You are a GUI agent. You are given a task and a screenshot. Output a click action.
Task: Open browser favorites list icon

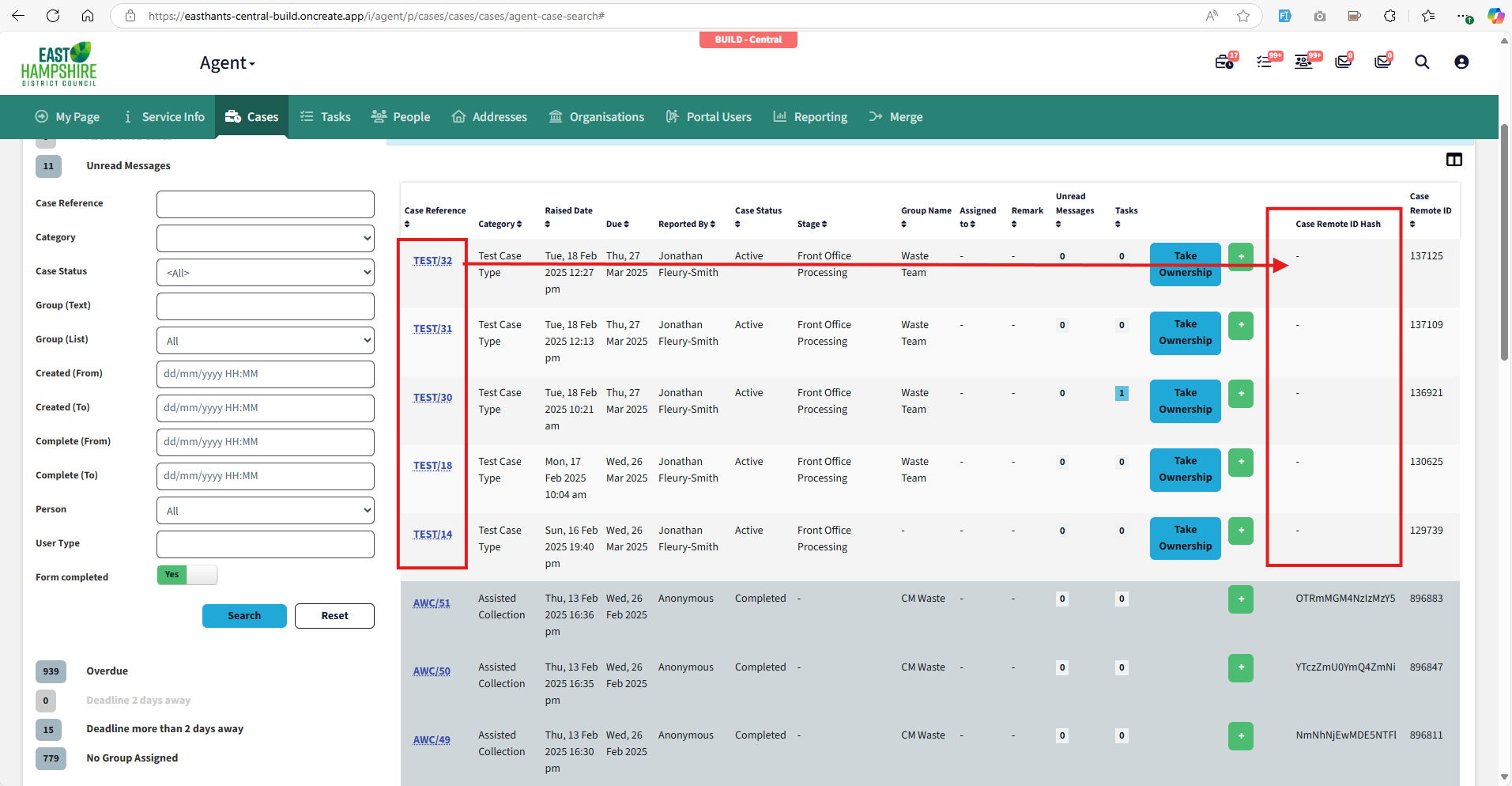[1428, 16]
